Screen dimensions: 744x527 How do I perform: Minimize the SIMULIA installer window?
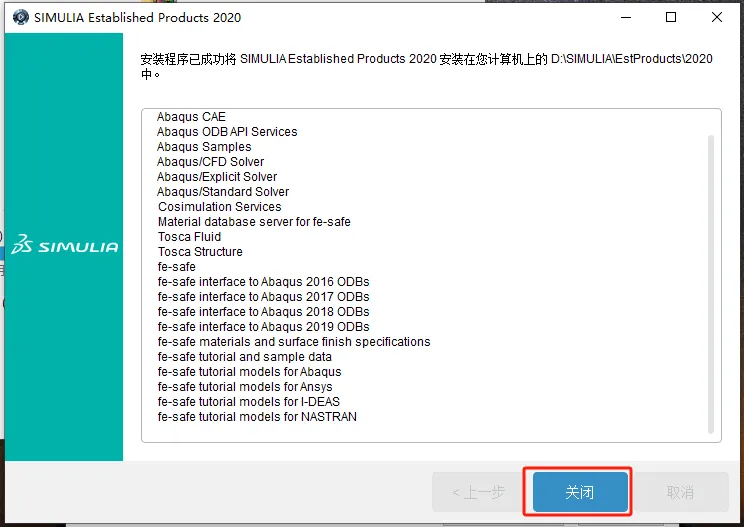(x=626, y=17)
